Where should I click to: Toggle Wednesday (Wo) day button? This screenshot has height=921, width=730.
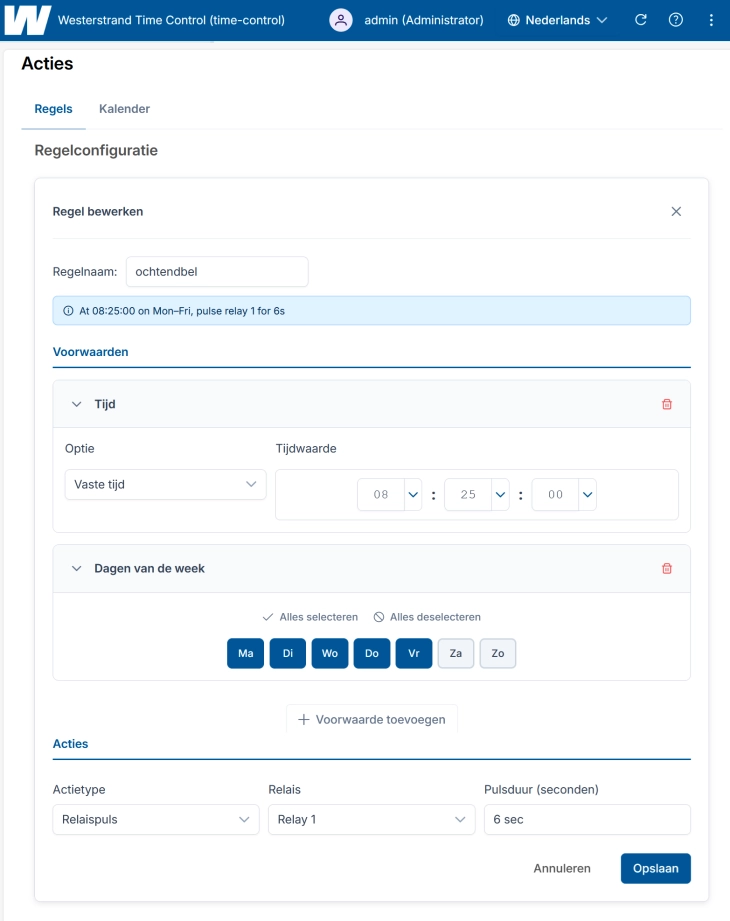pos(329,653)
